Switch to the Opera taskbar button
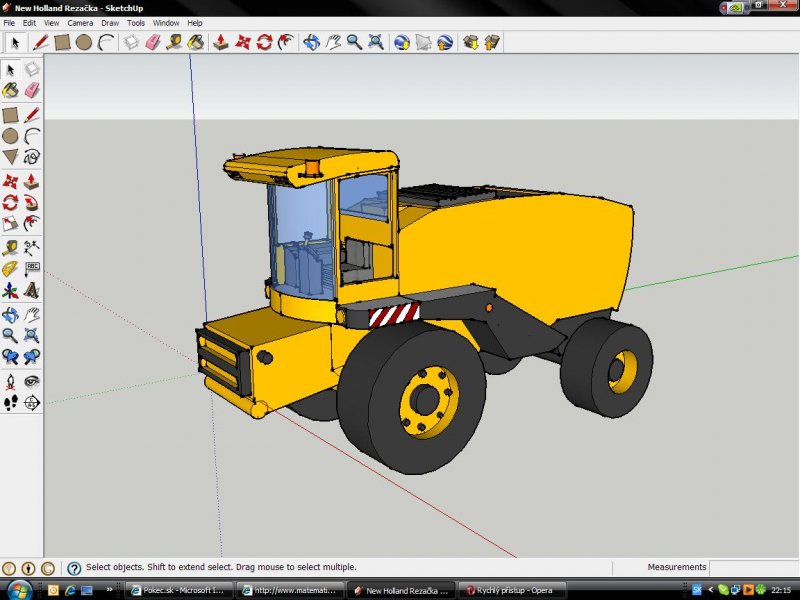Image resolution: width=800 pixels, height=600 pixels. coord(512,590)
